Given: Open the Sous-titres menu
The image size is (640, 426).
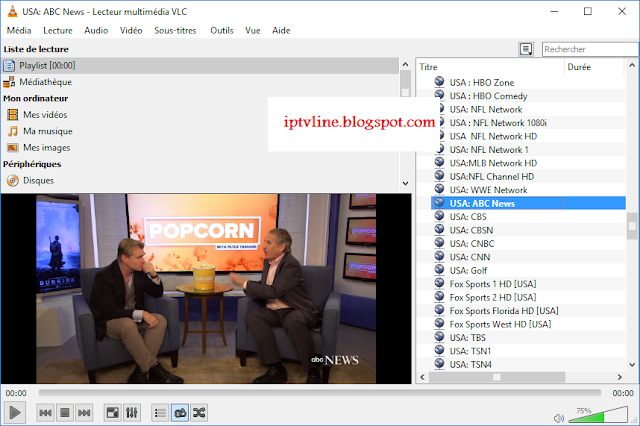Looking at the screenshot, I should [175, 31].
